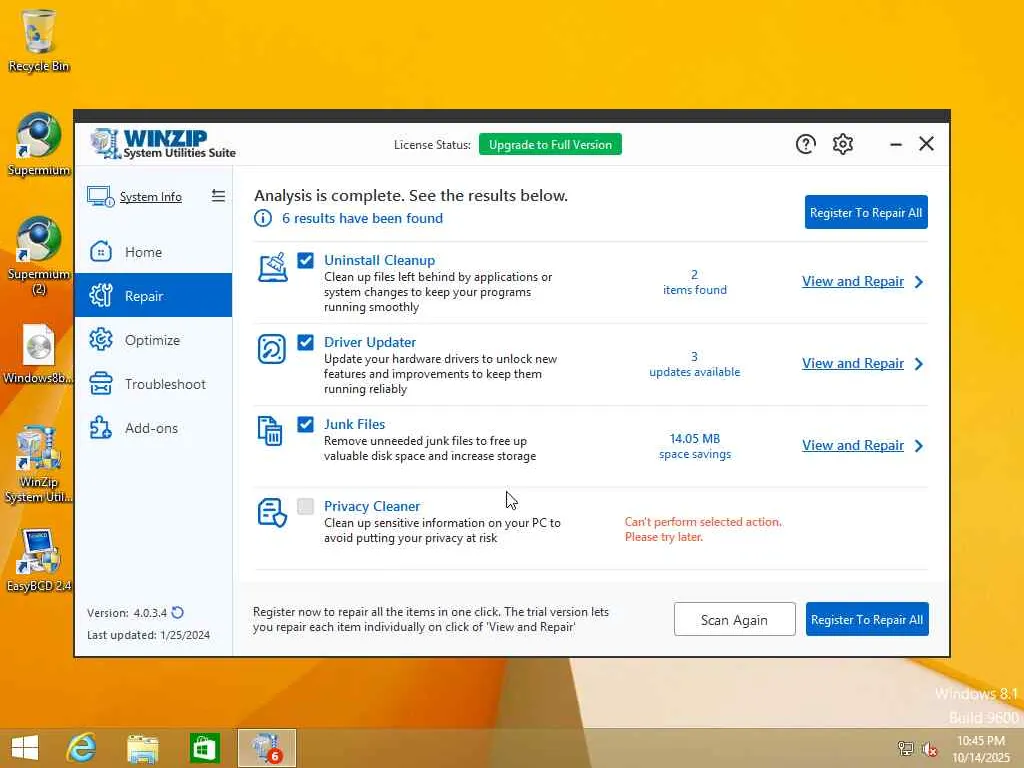Click the System Info monitor icon

click(101, 196)
